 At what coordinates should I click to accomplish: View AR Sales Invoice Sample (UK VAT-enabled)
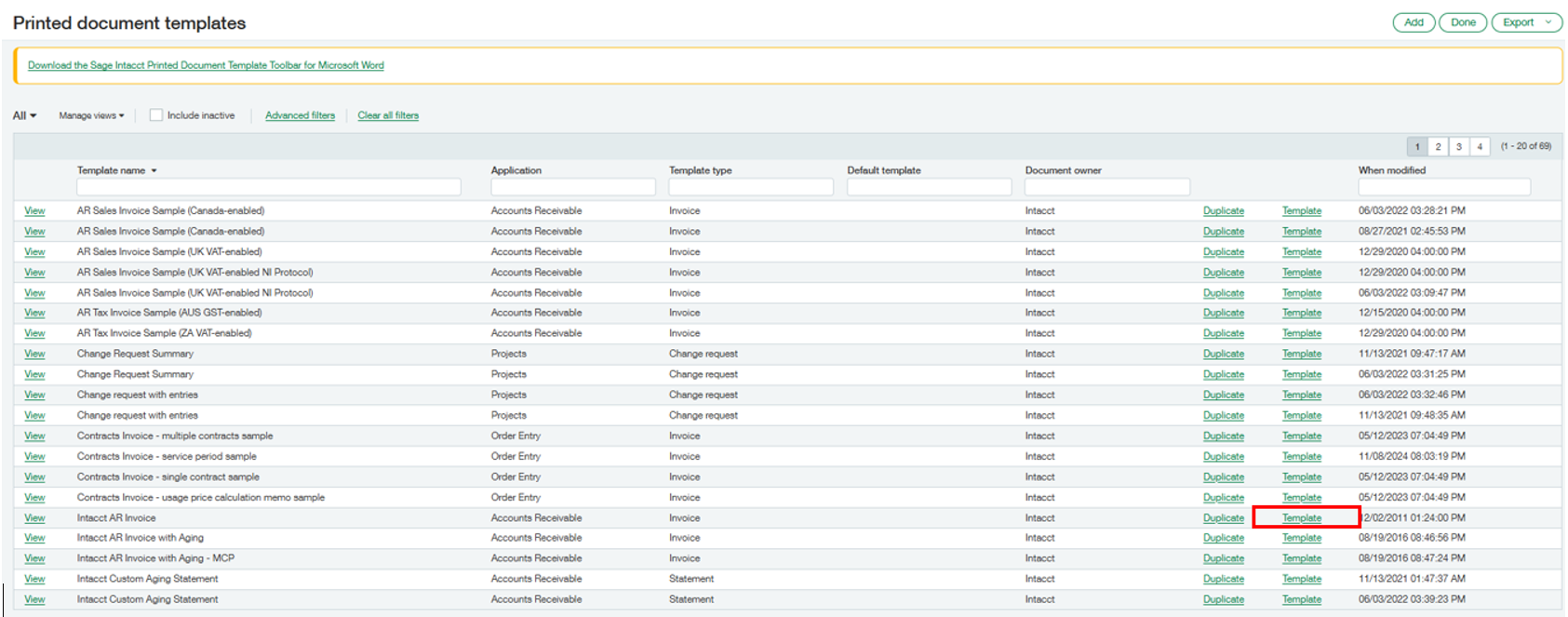(x=34, y=252)
